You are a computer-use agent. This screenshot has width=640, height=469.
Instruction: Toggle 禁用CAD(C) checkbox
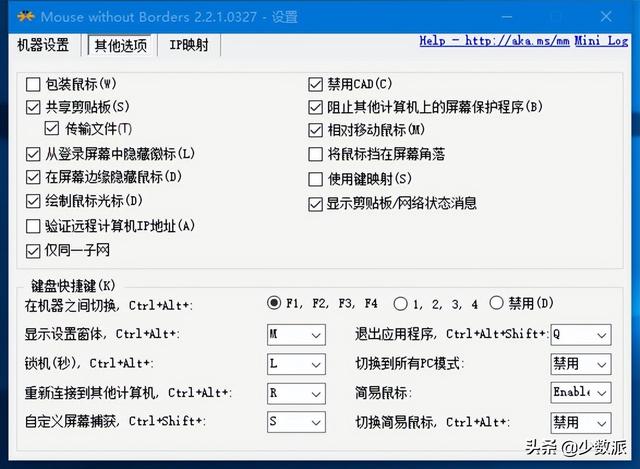coord(316,84)
